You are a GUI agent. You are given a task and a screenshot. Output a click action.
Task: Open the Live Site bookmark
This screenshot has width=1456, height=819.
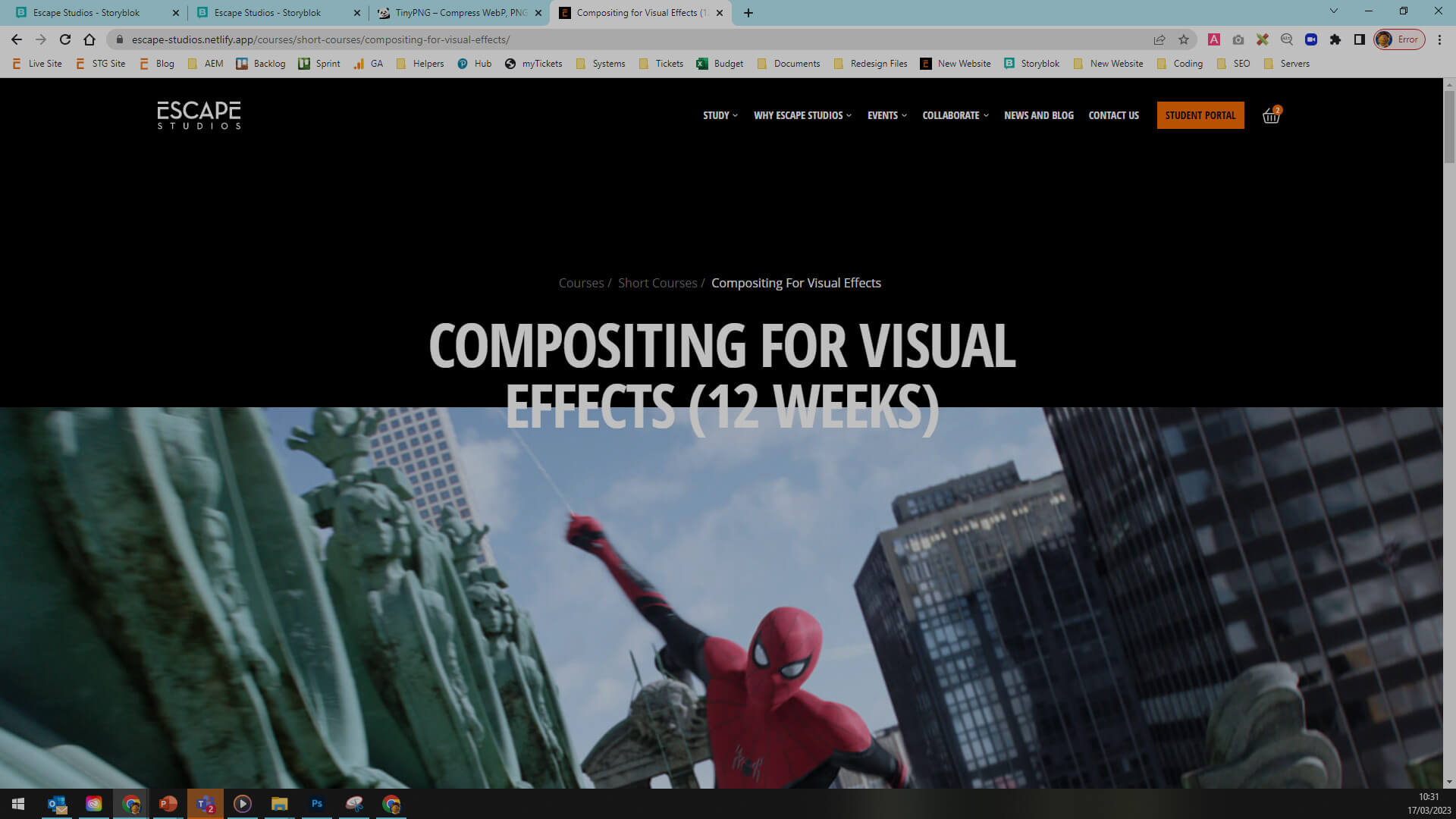[x=38, y=64]
